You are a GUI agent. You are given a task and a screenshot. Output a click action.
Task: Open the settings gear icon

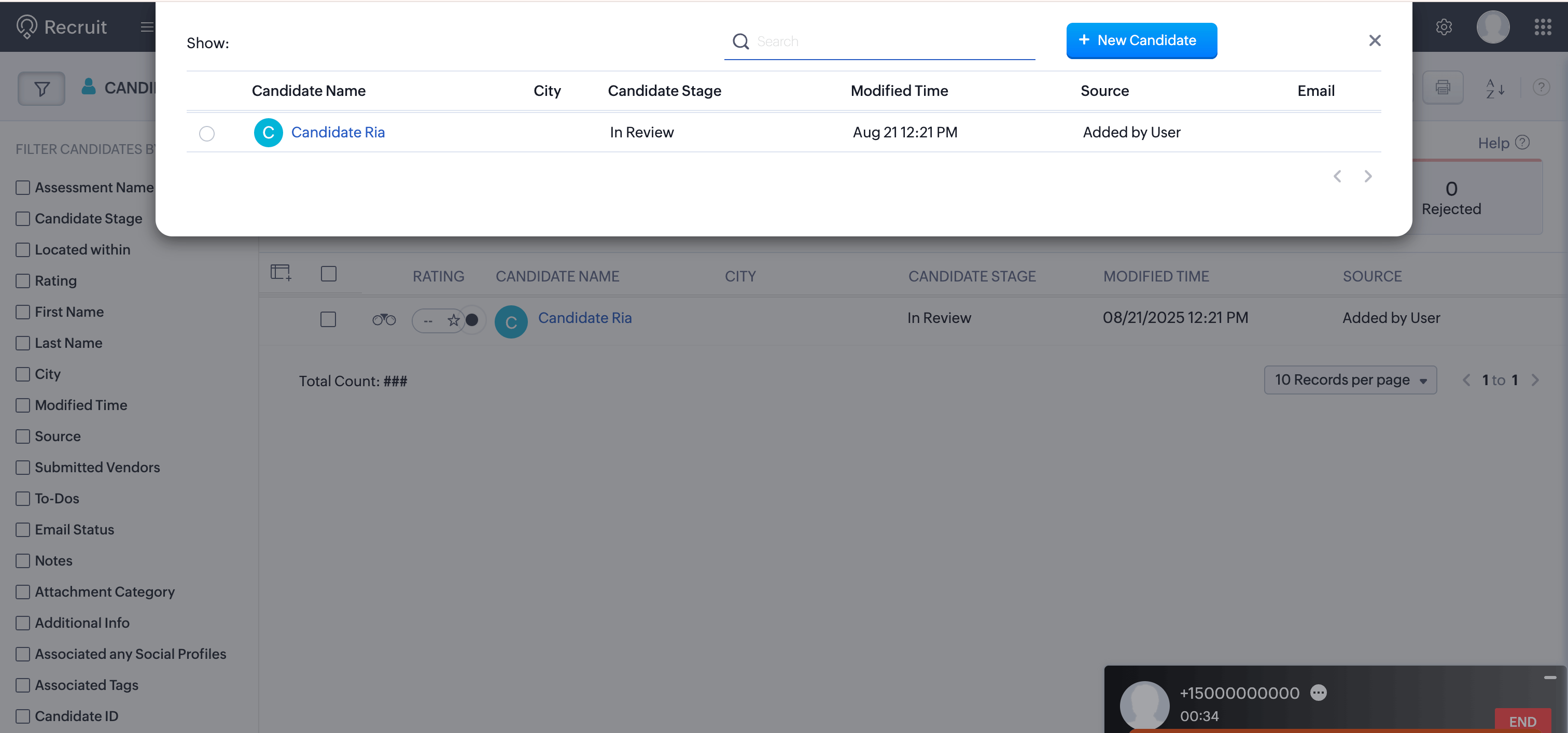[x=1443, y=27]
